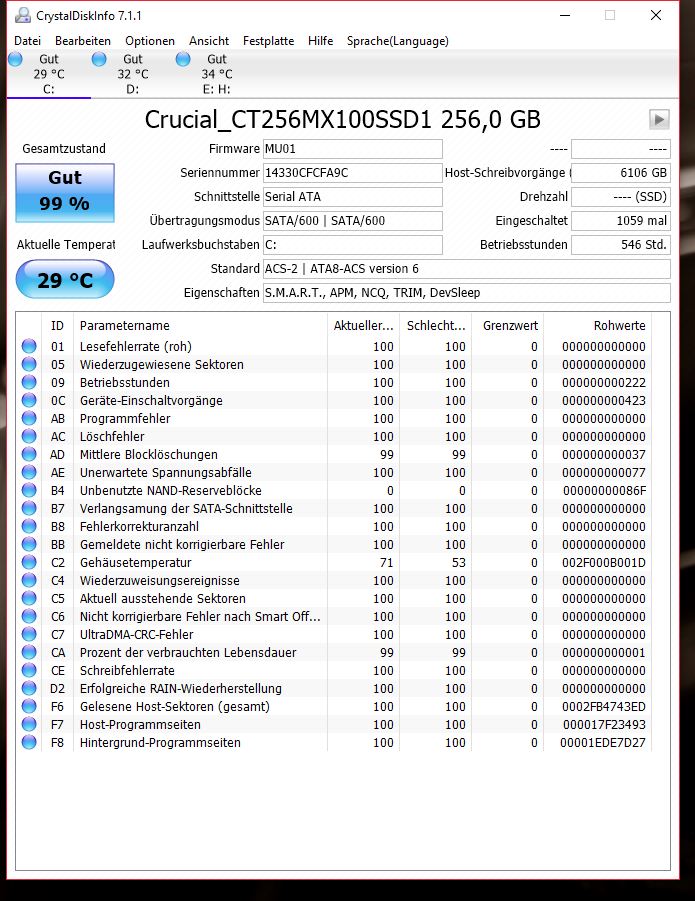Open the Optionen menu

(x=150, y=41)
